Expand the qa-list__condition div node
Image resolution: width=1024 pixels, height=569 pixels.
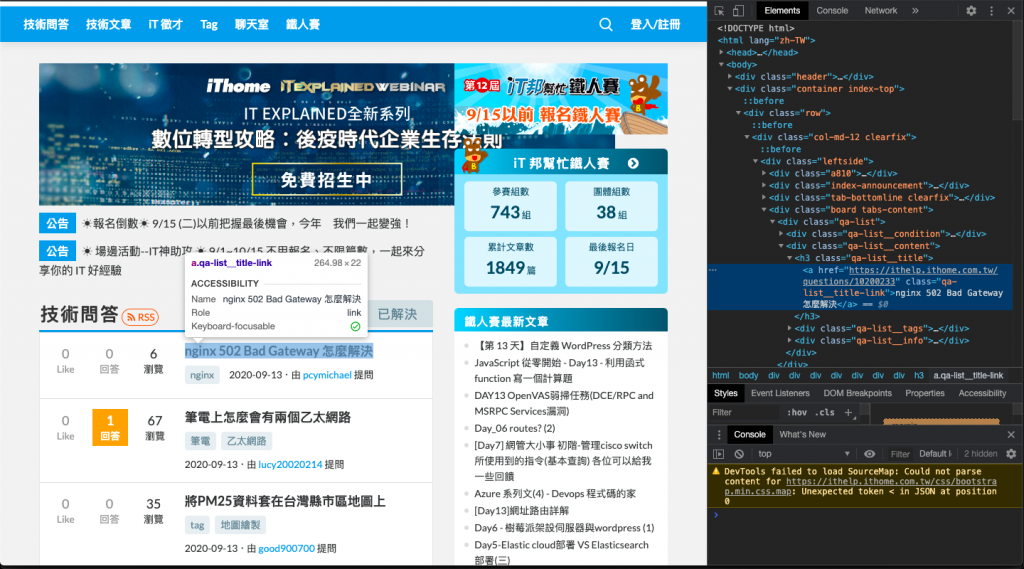(x=781, y=234)
